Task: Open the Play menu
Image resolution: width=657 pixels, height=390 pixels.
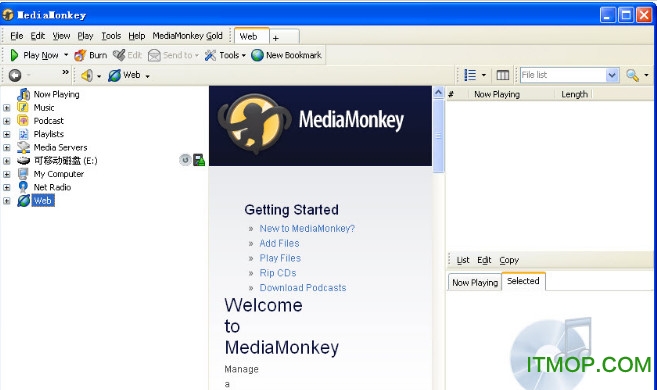Action: pos(85,36)
